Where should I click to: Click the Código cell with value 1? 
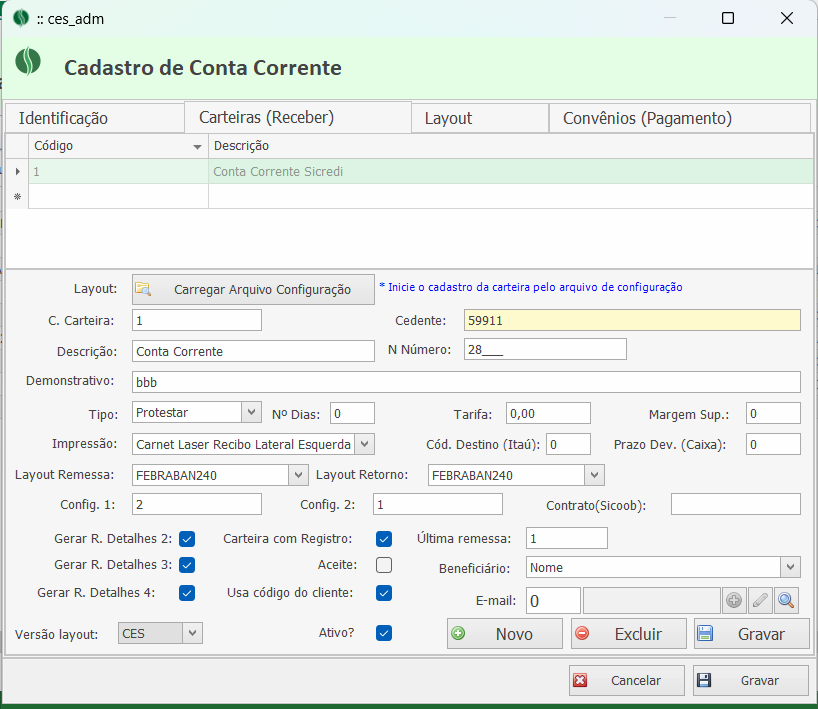(x=118, y=171)
